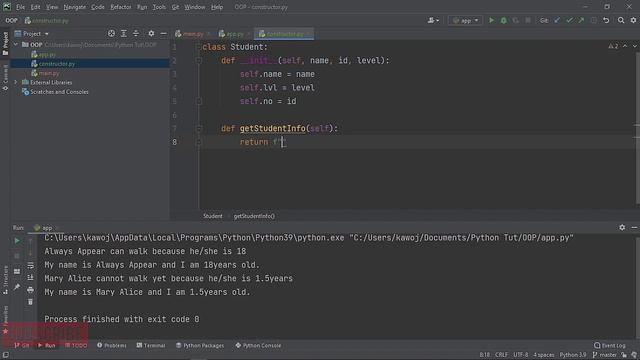Open Project panel options gear

click(x=151, y=33)
